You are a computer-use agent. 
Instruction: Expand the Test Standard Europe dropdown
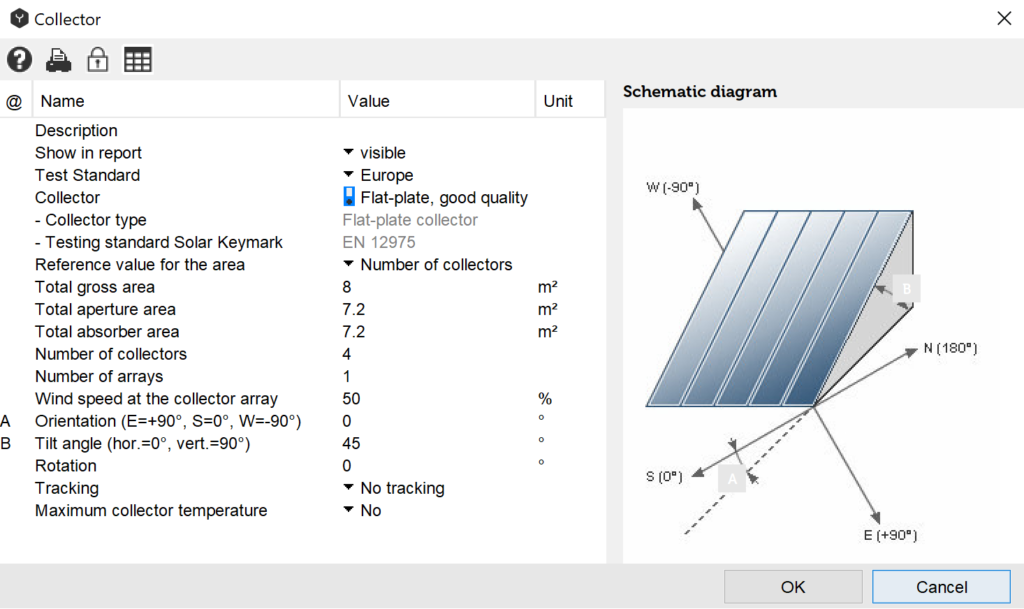click(349, 175)
